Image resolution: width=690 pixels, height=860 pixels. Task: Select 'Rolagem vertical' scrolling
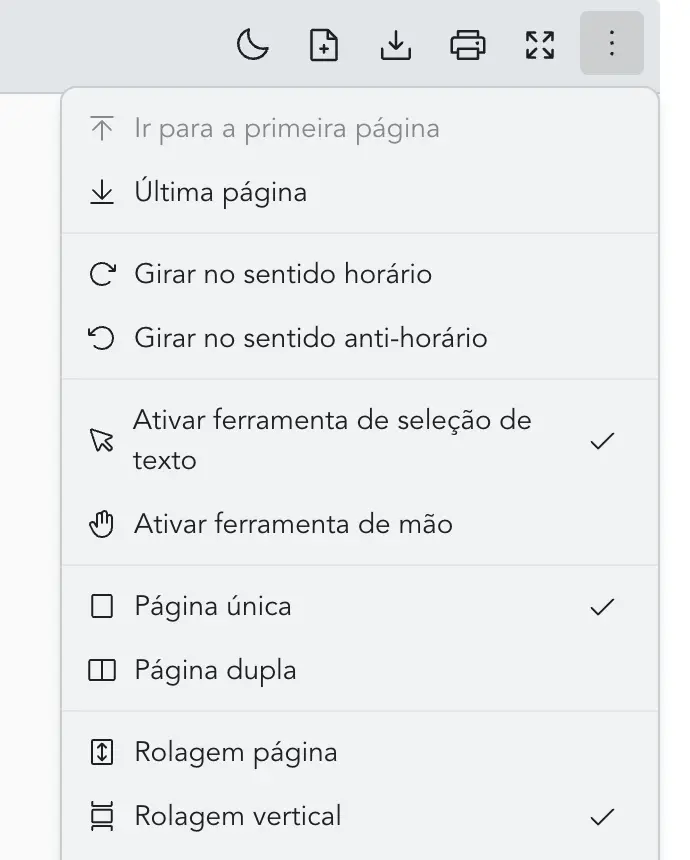coord(238,816)
